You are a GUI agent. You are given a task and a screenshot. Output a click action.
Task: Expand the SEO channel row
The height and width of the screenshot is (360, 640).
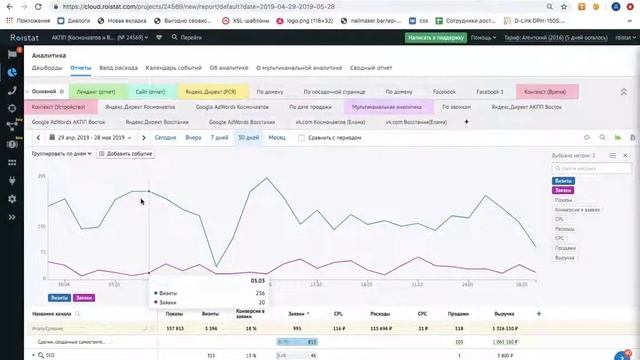(x=33, y=356)
